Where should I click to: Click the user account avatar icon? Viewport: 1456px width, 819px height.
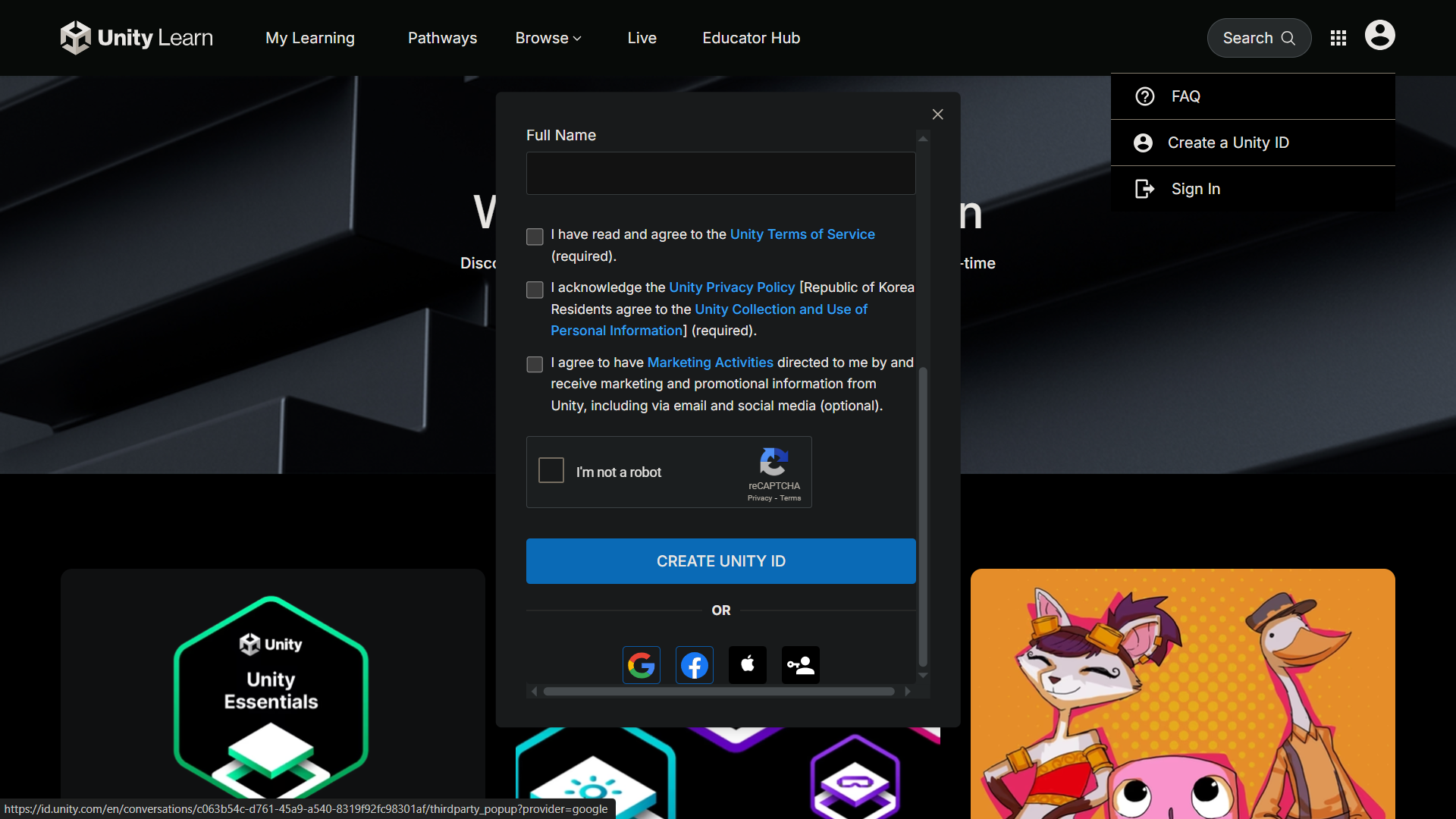tap(1380, 35)
